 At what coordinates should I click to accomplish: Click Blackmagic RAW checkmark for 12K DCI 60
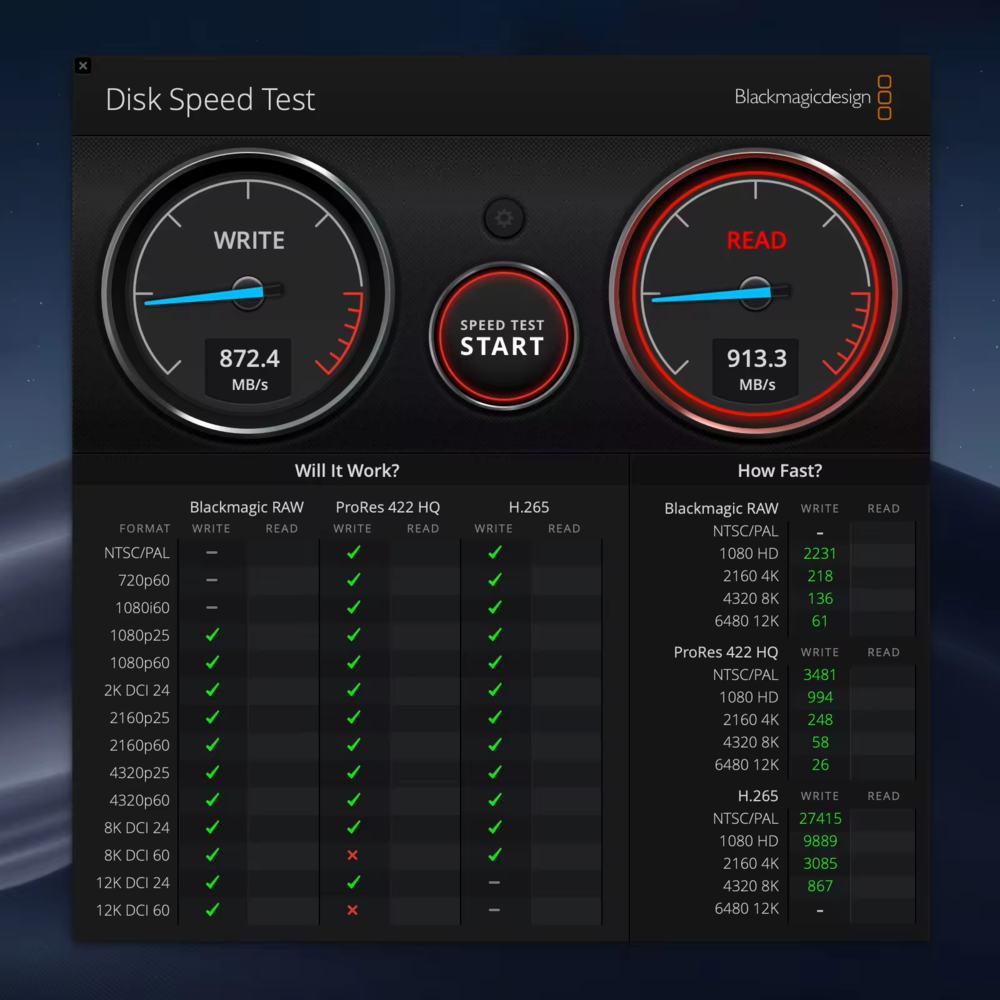(212, 909)
